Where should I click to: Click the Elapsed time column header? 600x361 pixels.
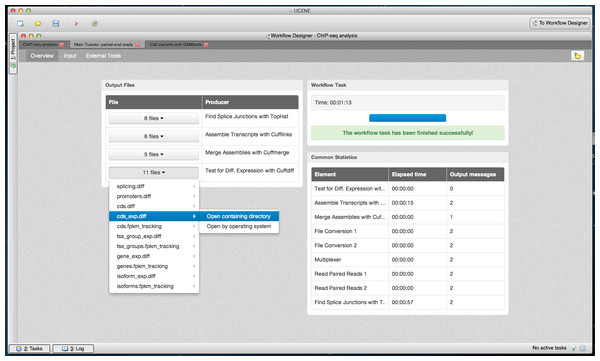click(x=417, y=175)
